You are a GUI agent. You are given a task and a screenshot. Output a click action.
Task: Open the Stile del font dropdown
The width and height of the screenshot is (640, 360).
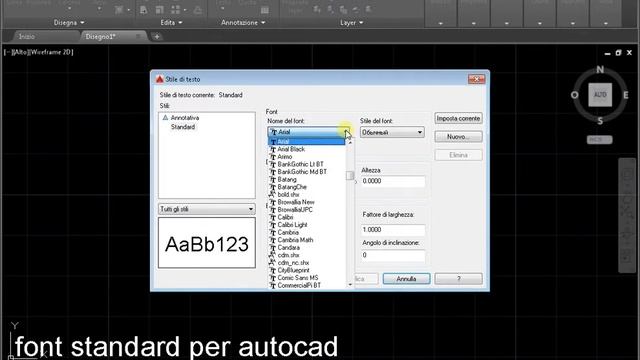(x=392, y=132)
